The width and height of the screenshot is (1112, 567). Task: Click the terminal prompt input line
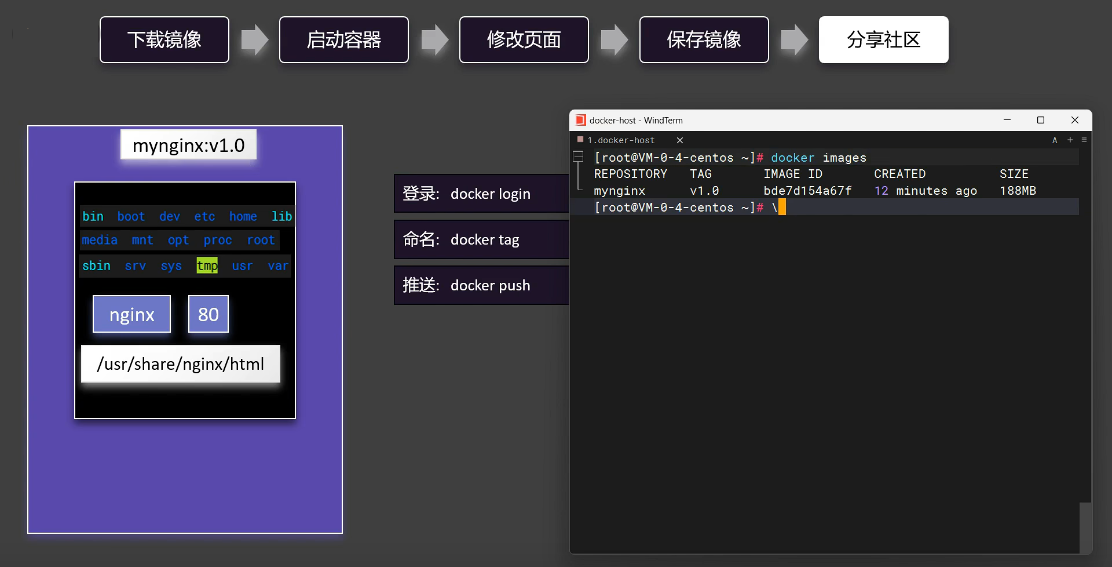coord(900,207)
